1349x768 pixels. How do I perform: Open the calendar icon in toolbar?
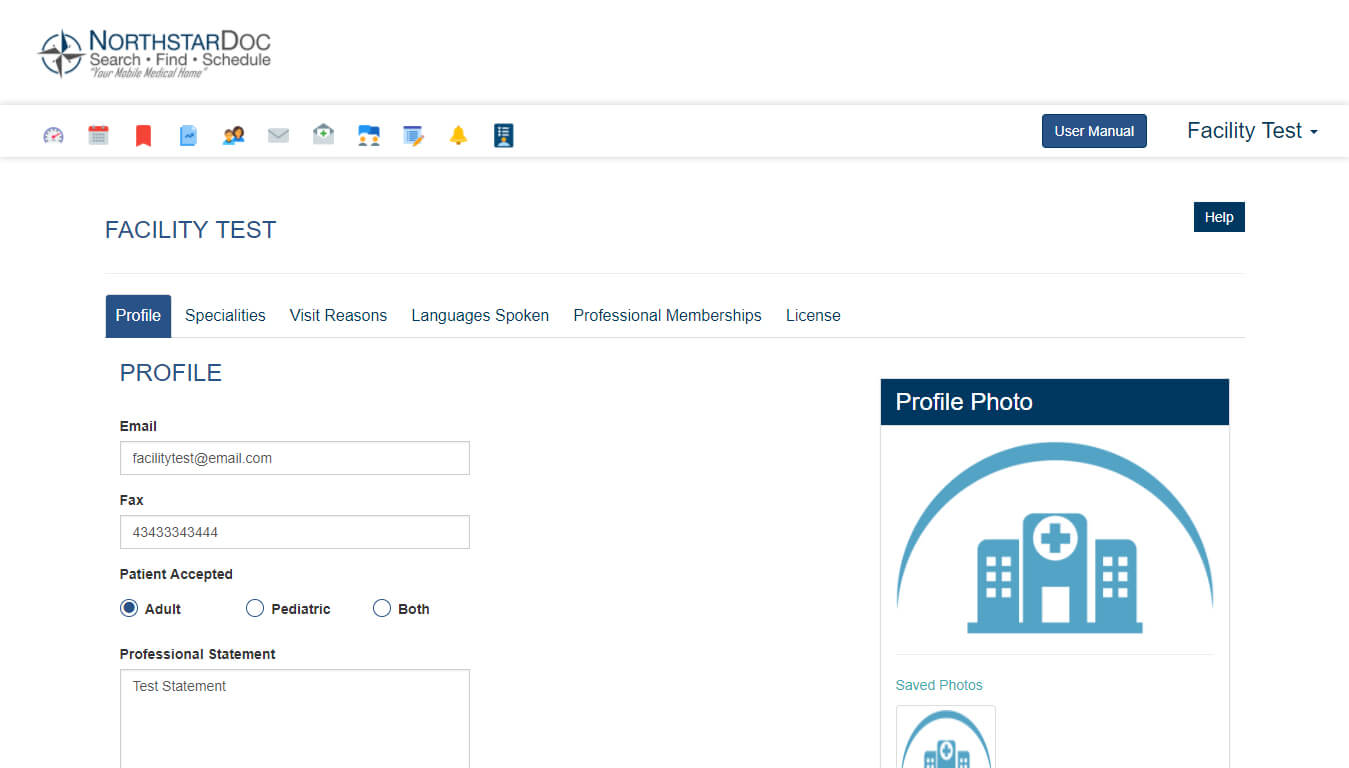point(98,135)
